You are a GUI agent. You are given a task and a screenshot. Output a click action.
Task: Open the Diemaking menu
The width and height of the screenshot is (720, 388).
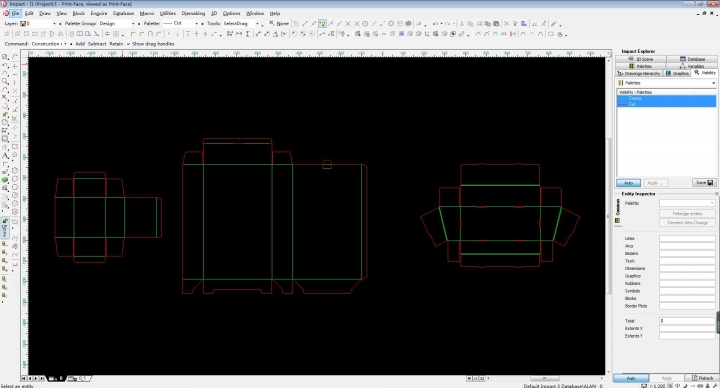pos(193,13)
